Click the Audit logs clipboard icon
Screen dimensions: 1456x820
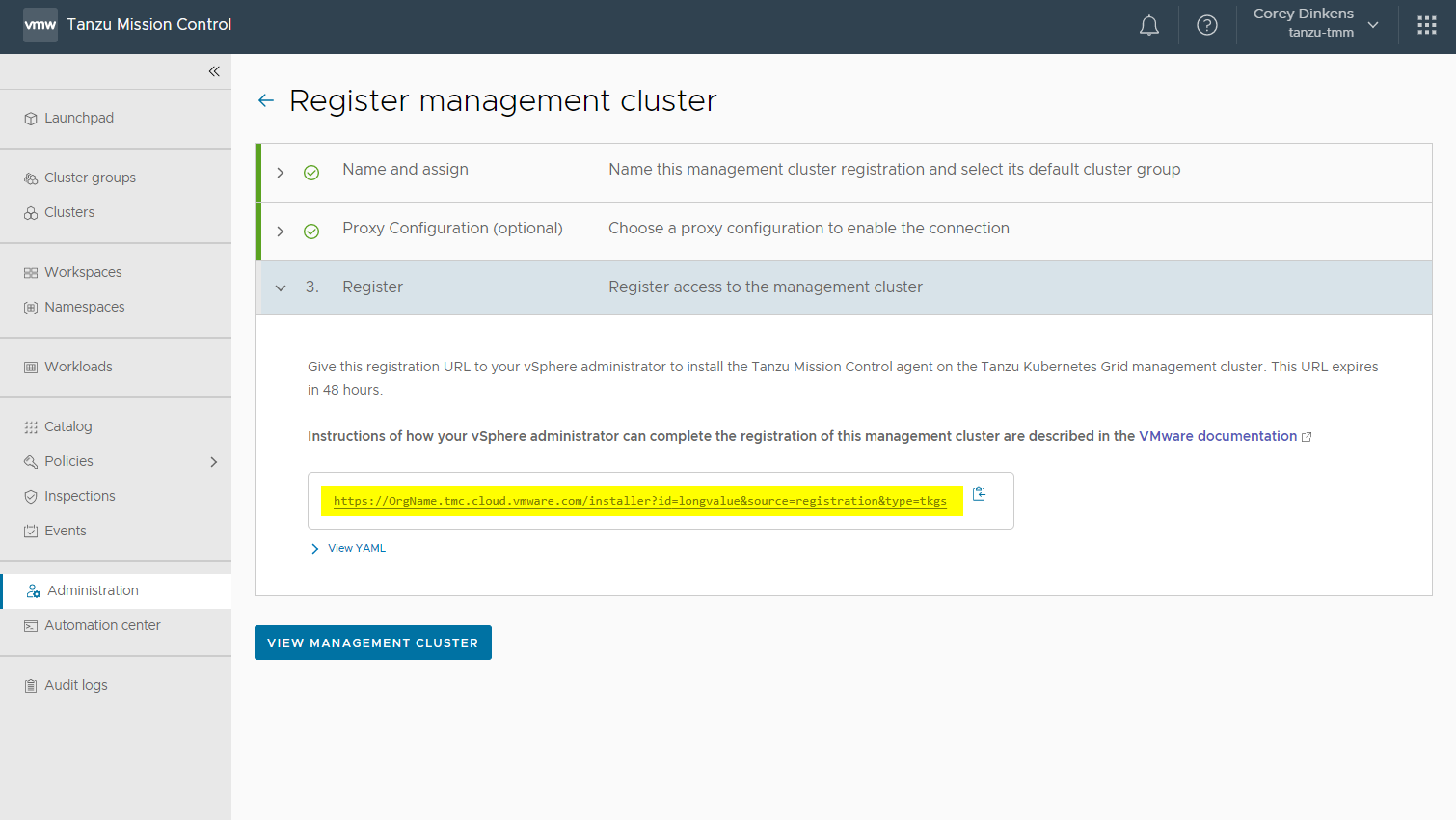pyautogui.click(x=31, y=686)
